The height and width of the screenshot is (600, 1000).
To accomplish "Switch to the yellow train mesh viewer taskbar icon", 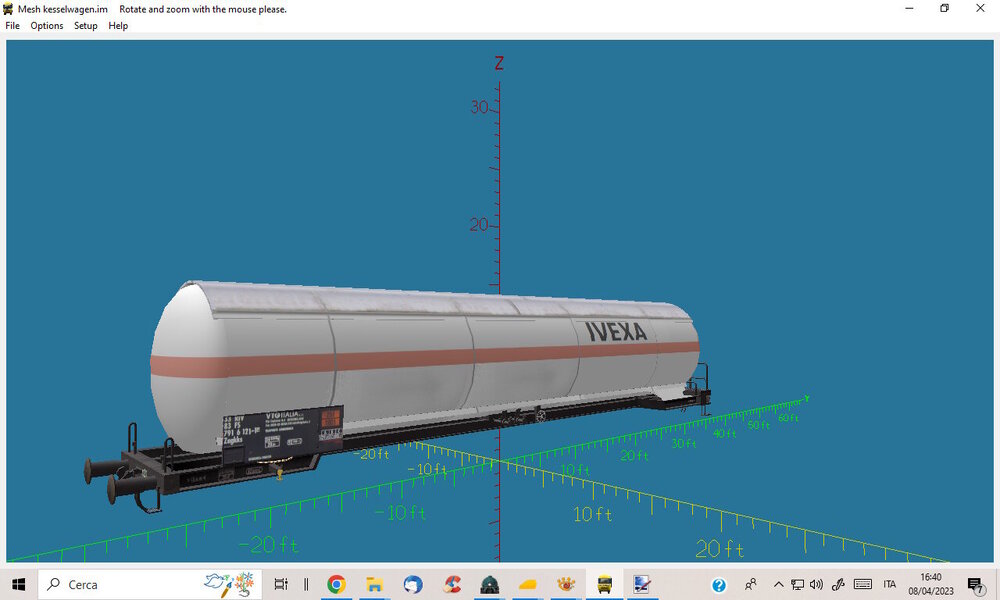I will [x=605, y=584].
